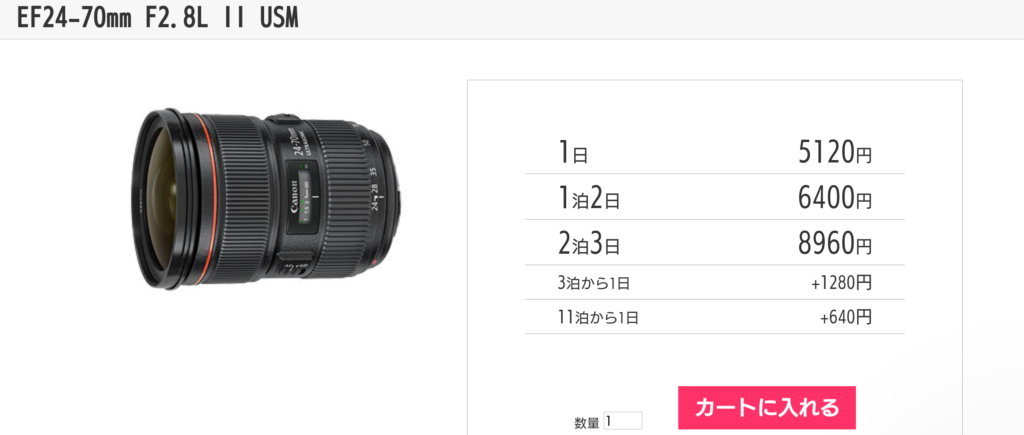1024x435 pixels.
Task: Select the 1日 5120円 rental price row
Action: (x=714, y=153)
